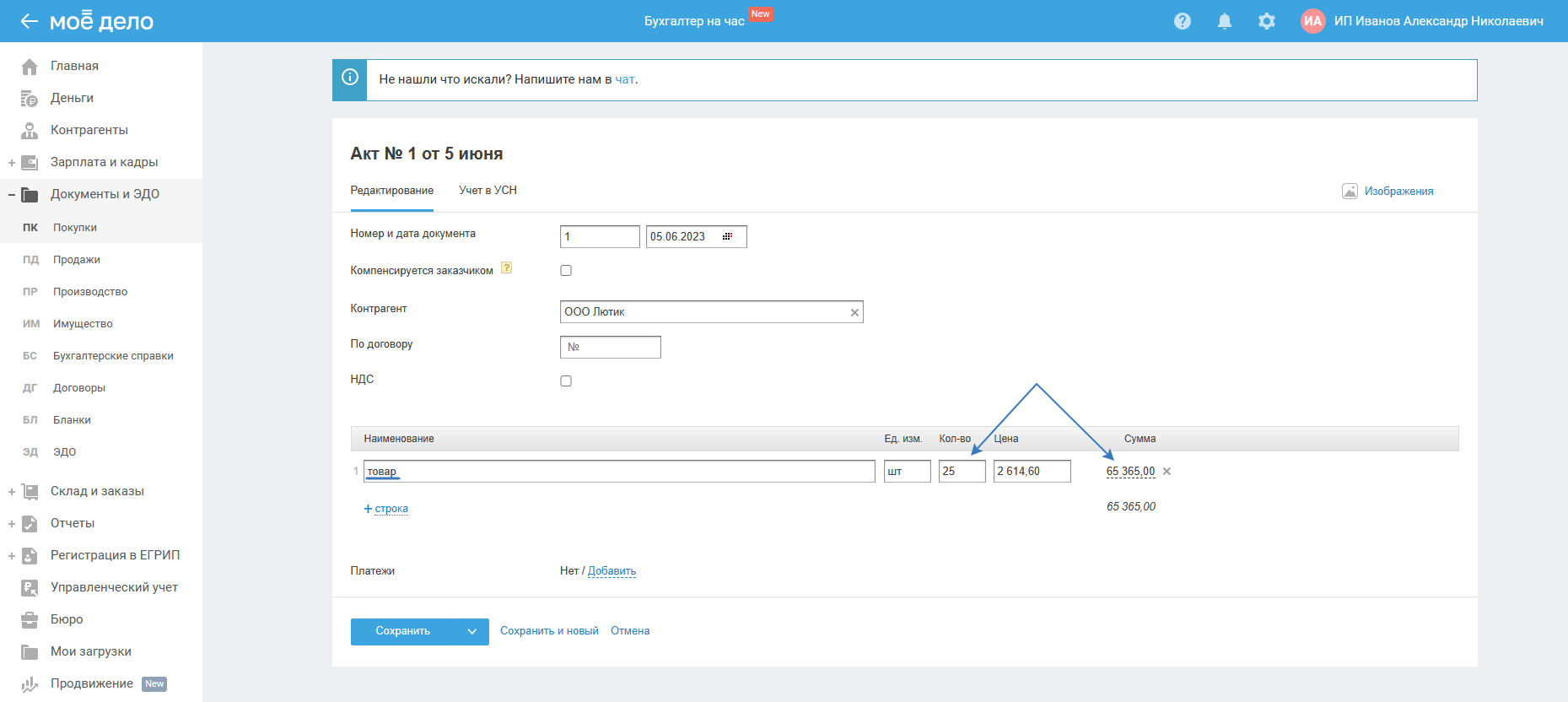Click the plus icon to add a row
Screen dimensions: 1568x702
(368, 509)
